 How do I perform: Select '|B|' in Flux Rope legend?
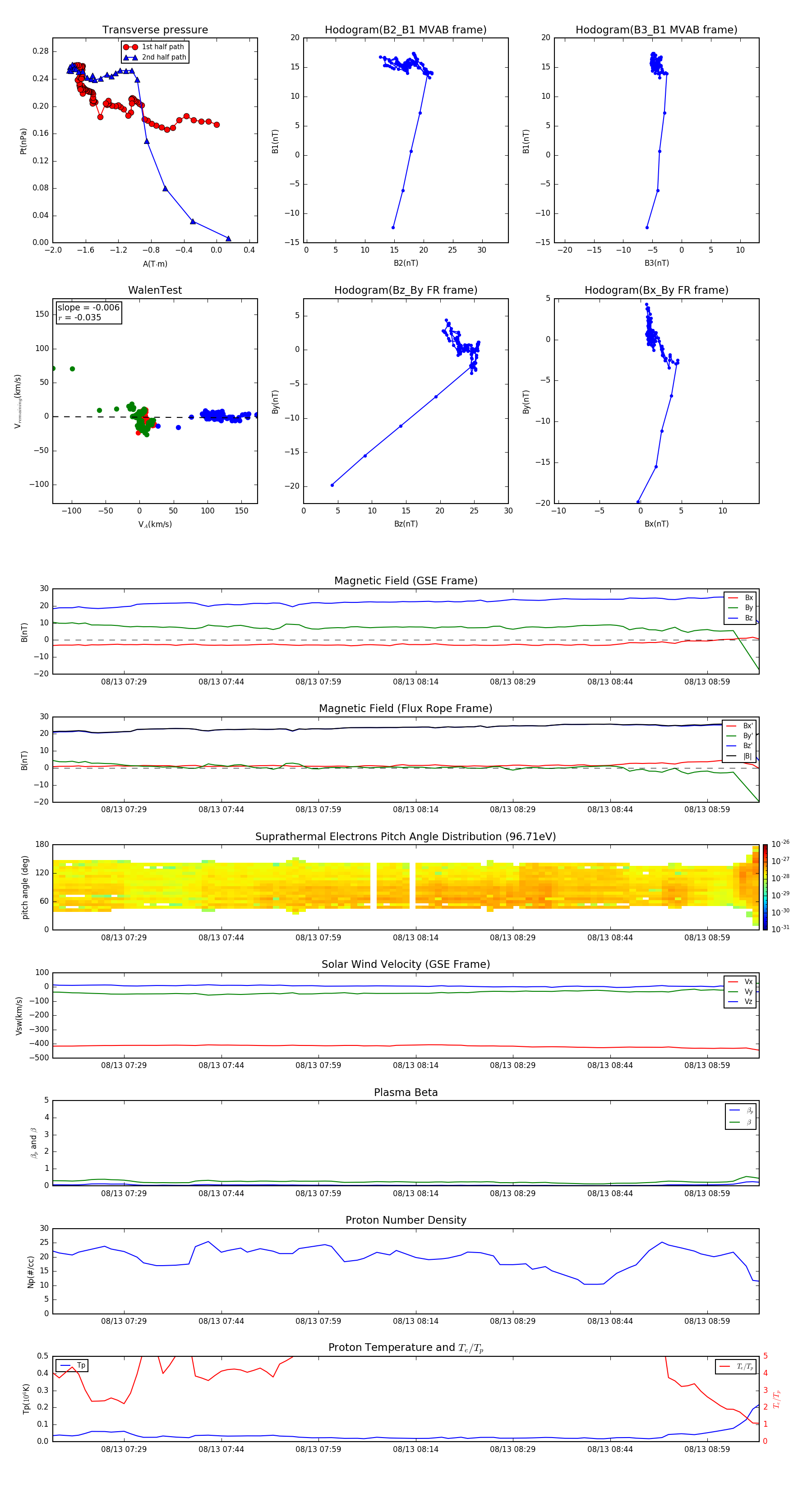[x=740, y=756]
